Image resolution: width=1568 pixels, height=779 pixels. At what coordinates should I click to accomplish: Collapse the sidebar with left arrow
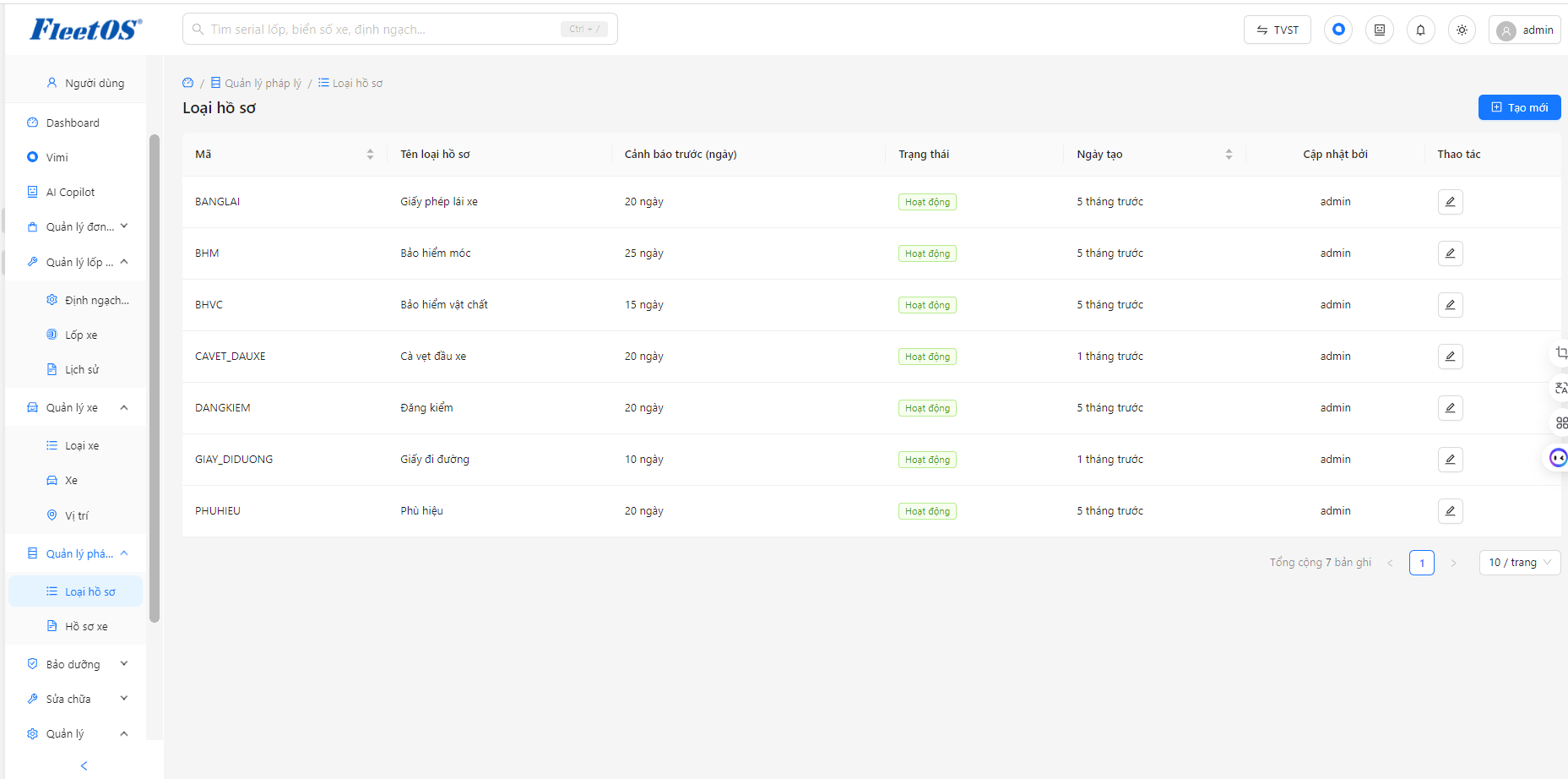pyautogui.click(x=84, y=765)
